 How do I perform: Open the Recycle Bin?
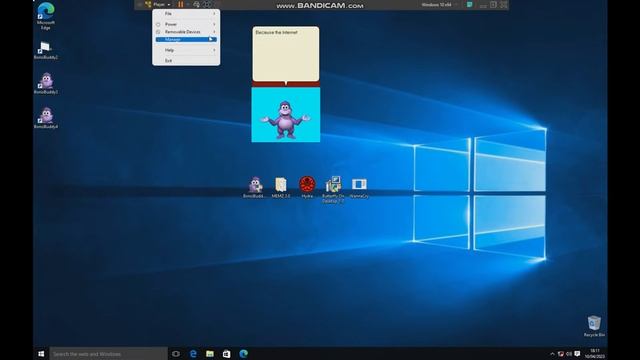click(594, 326)
